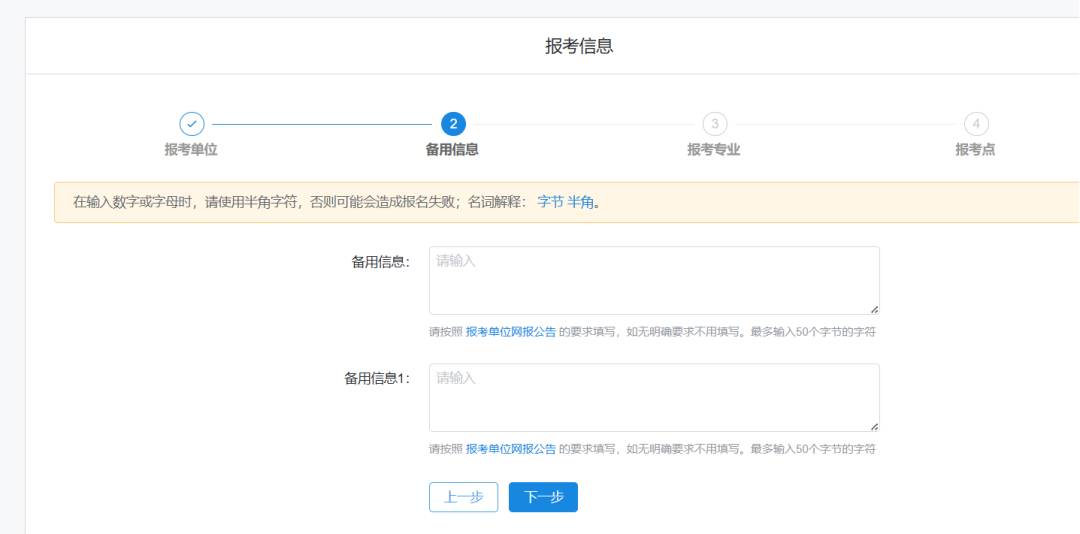The height and width of the screenshot is (534, 1080).
Task: Select the 报考单位 step label
Action: 191,150
